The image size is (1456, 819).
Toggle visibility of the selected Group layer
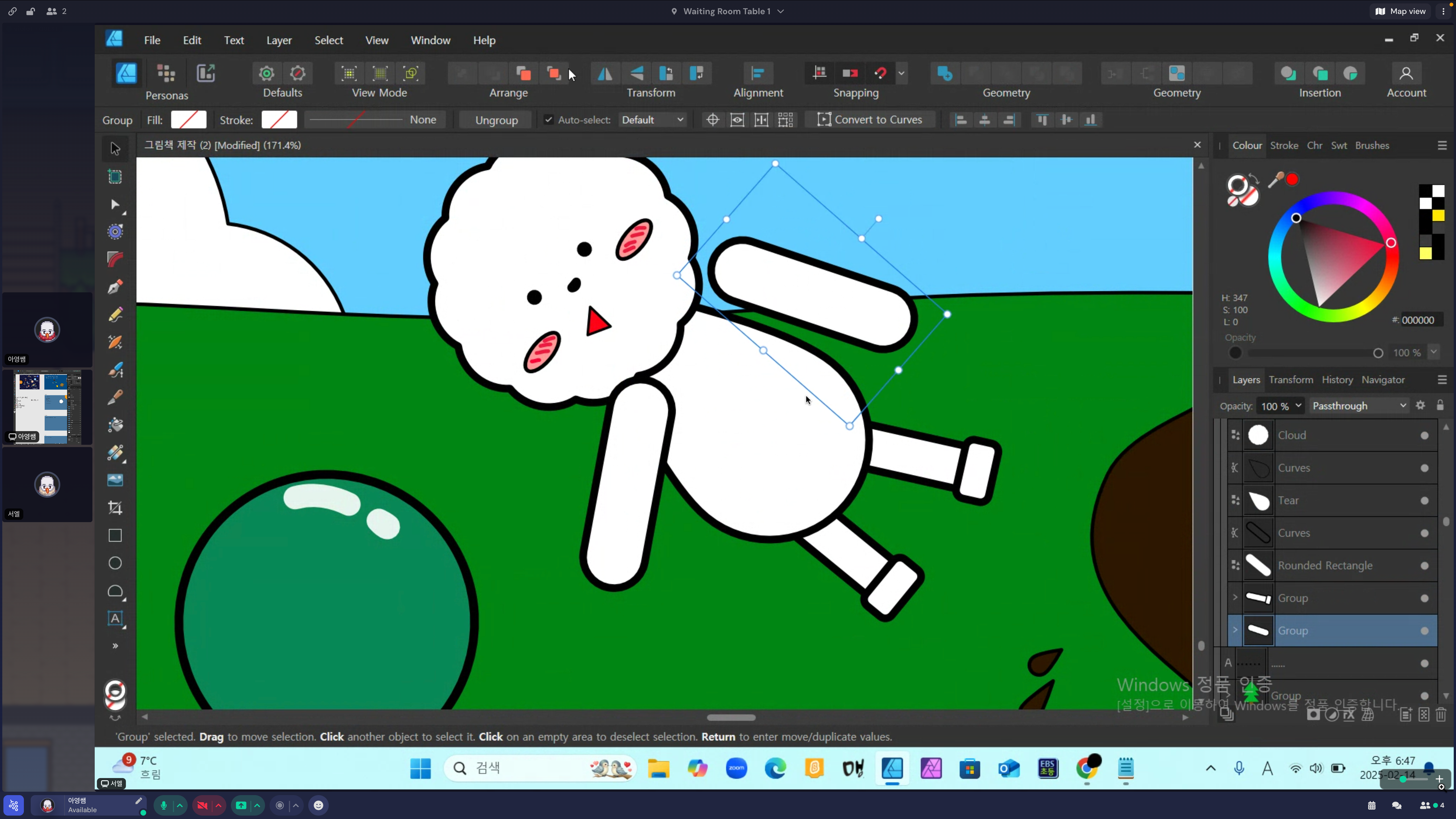(x=1424, y=631)
